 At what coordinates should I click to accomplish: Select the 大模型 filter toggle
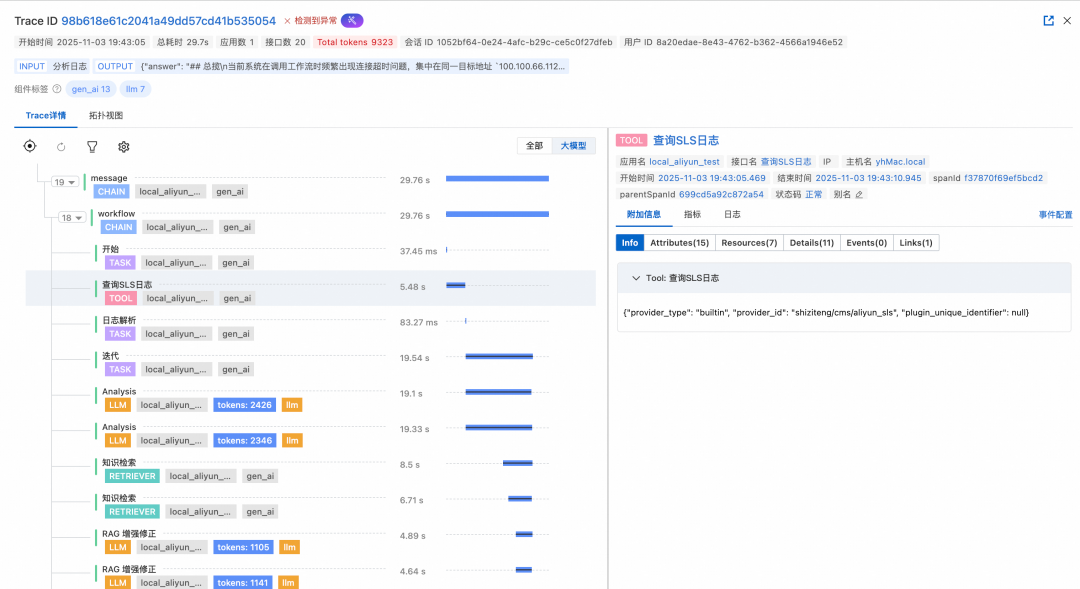click(x=574, y=146)
